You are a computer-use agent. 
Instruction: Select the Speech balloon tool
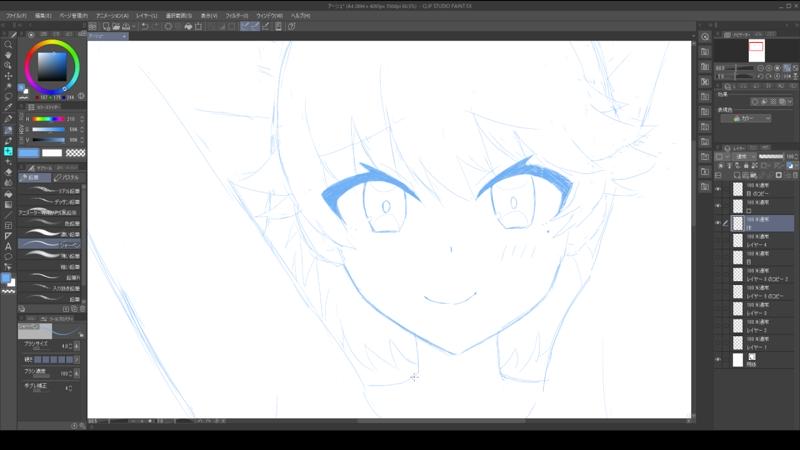point(8,257)
